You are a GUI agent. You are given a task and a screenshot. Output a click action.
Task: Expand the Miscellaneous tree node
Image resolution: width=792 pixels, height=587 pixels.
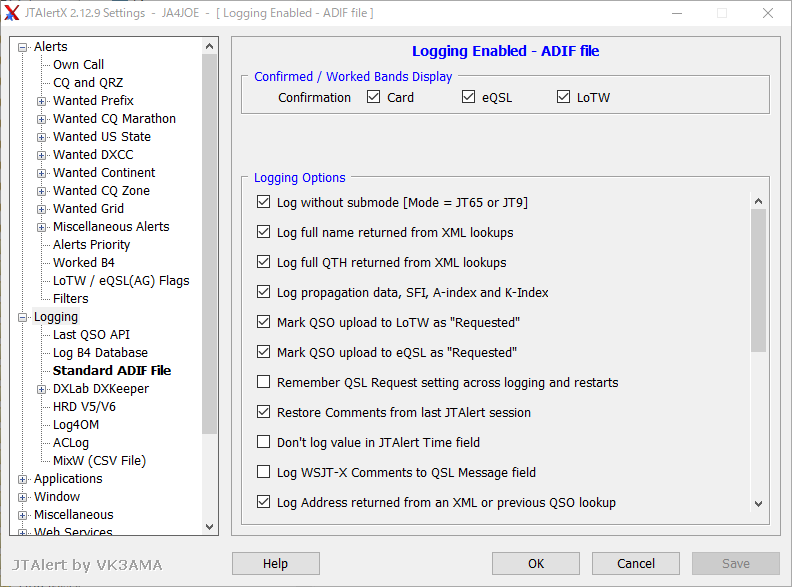pos(22,515)
